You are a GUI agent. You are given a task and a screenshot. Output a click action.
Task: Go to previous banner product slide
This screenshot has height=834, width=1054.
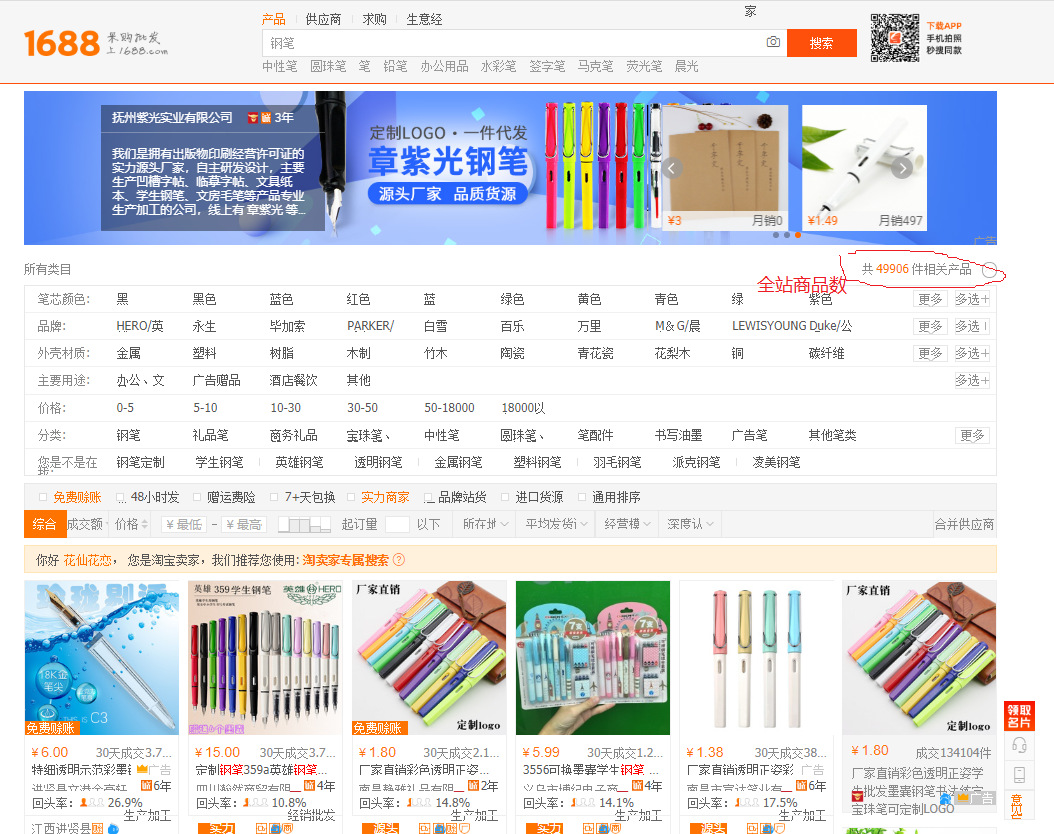coord(672,168)
